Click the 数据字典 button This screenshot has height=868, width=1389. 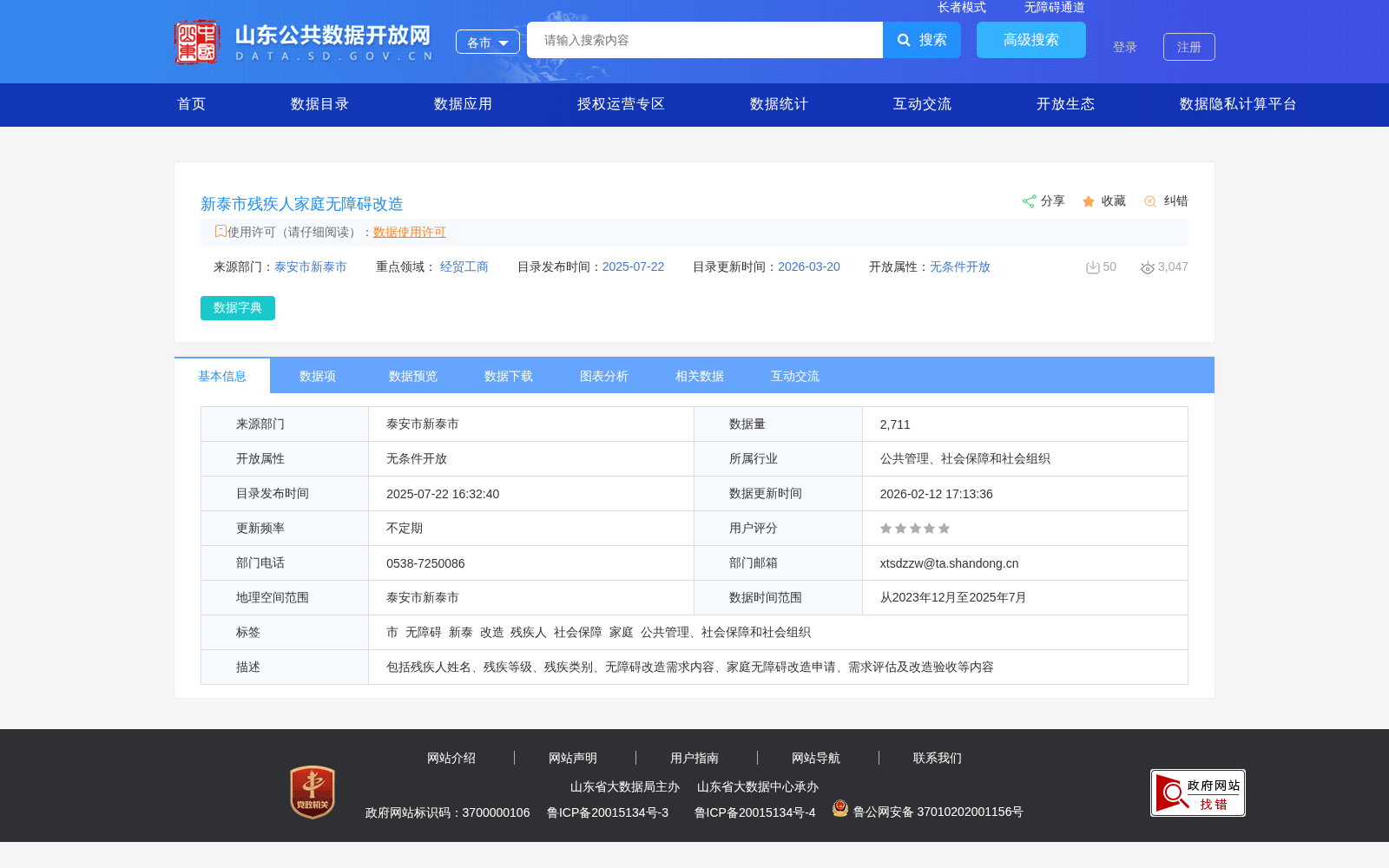coord(238,308)
